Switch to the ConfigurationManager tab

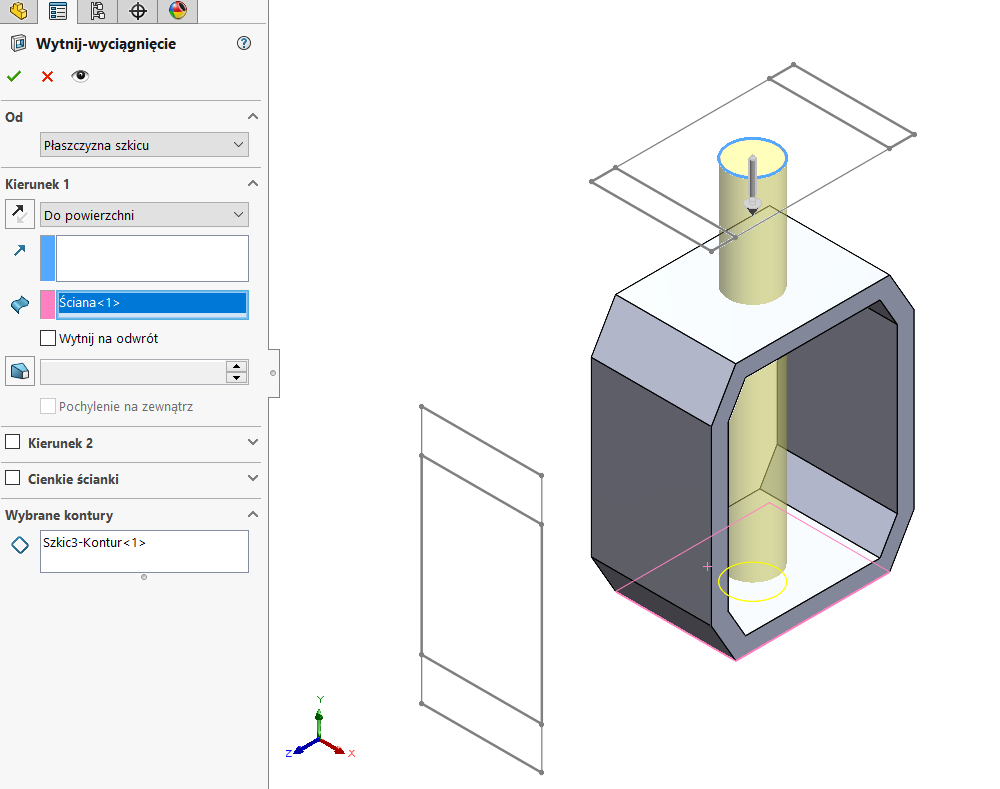(x=97, y=11)
